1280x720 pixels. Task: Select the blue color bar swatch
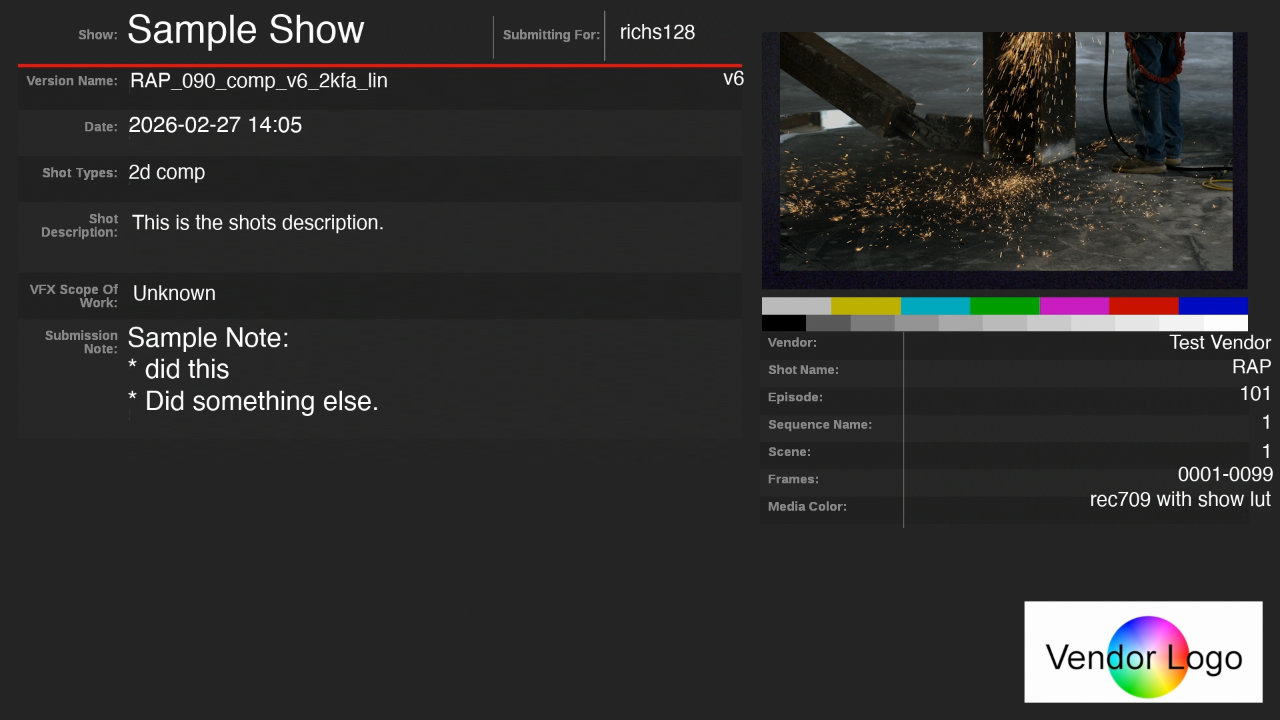pyautogui.click(x=1213, y=306)
